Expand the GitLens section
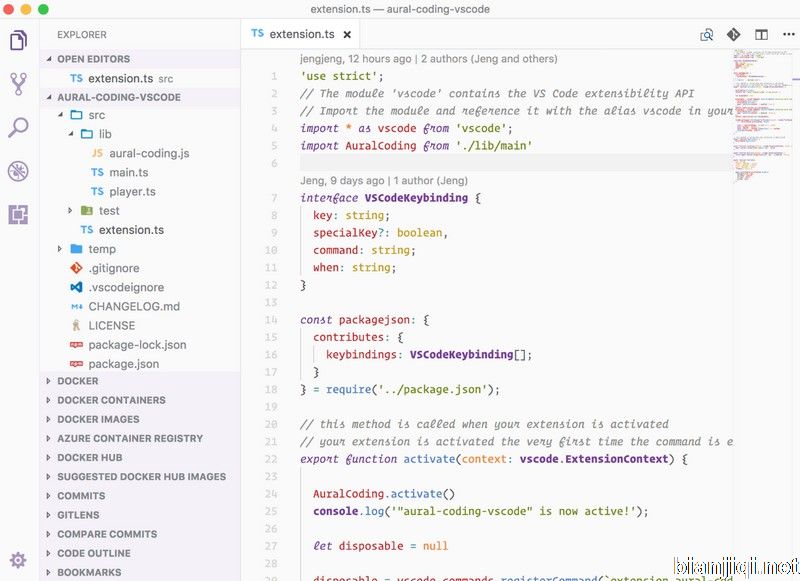Image resolution: width=800 pixels, height=581 pixels. 48,515
